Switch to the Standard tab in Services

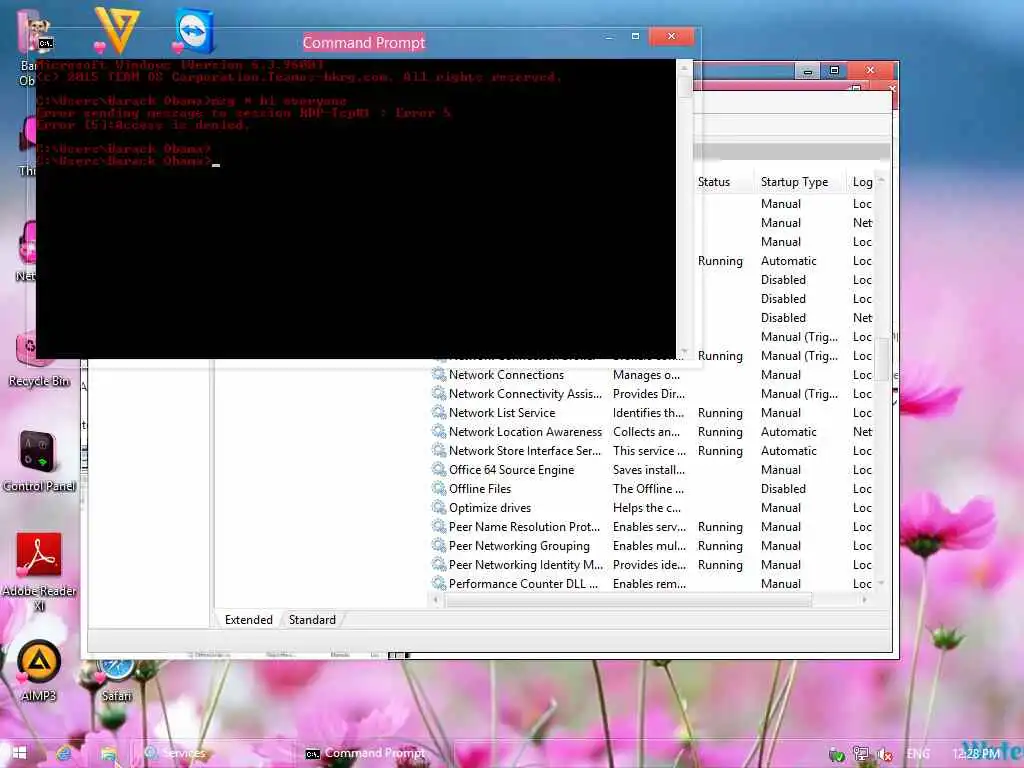(312, 620)
